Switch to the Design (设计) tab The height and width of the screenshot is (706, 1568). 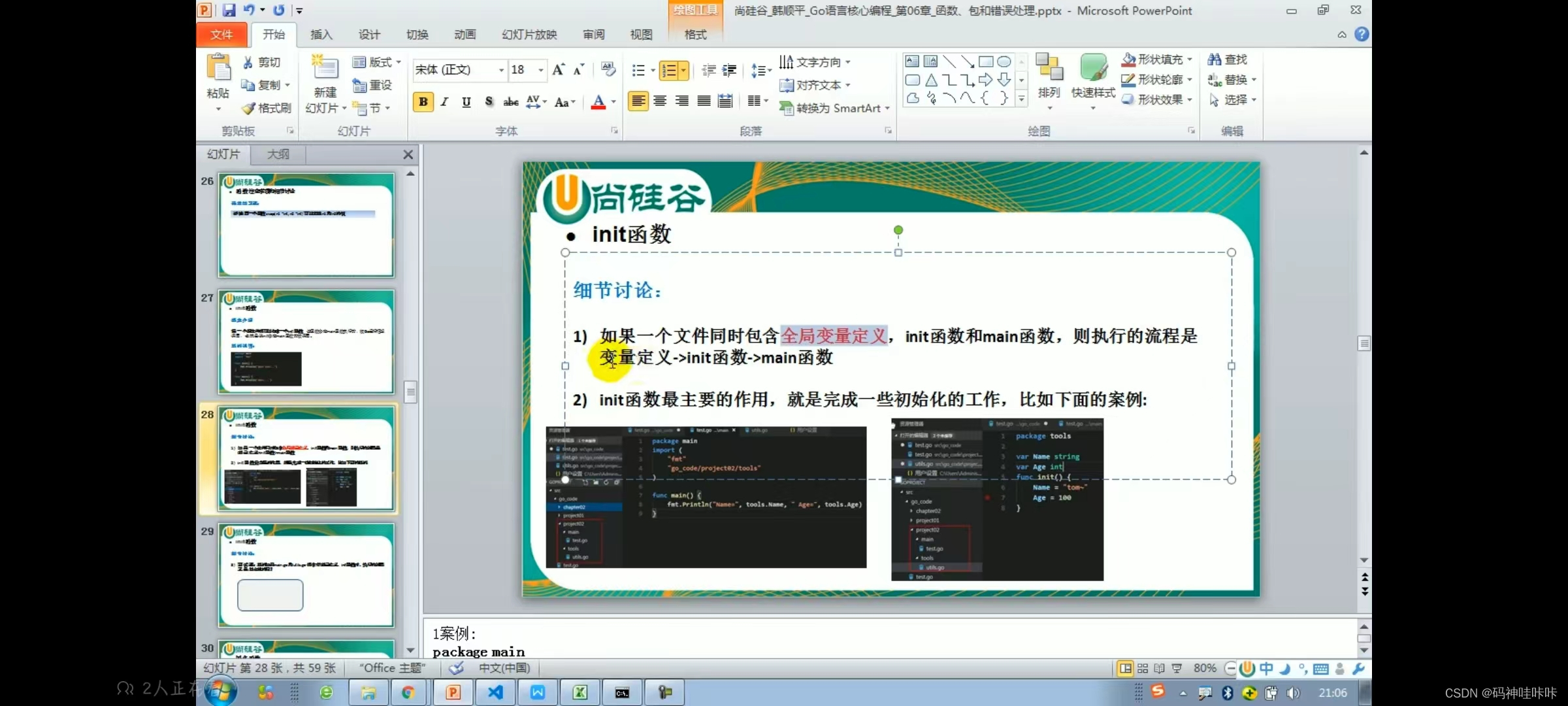pyautogui.click(x=369, y=35)
